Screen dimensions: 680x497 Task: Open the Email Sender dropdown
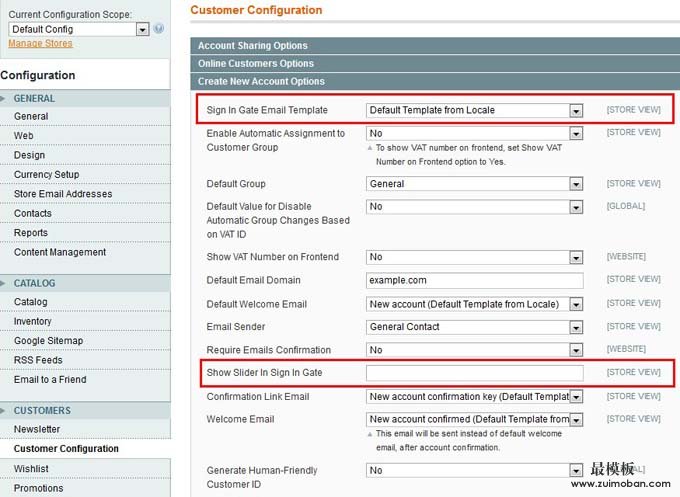[x=474, y=327]
